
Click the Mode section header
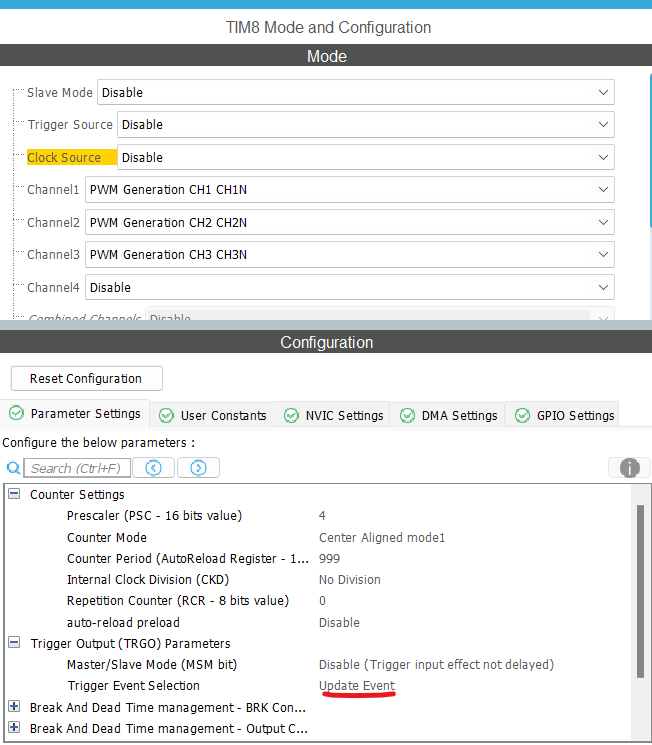[x=326, y=56]
